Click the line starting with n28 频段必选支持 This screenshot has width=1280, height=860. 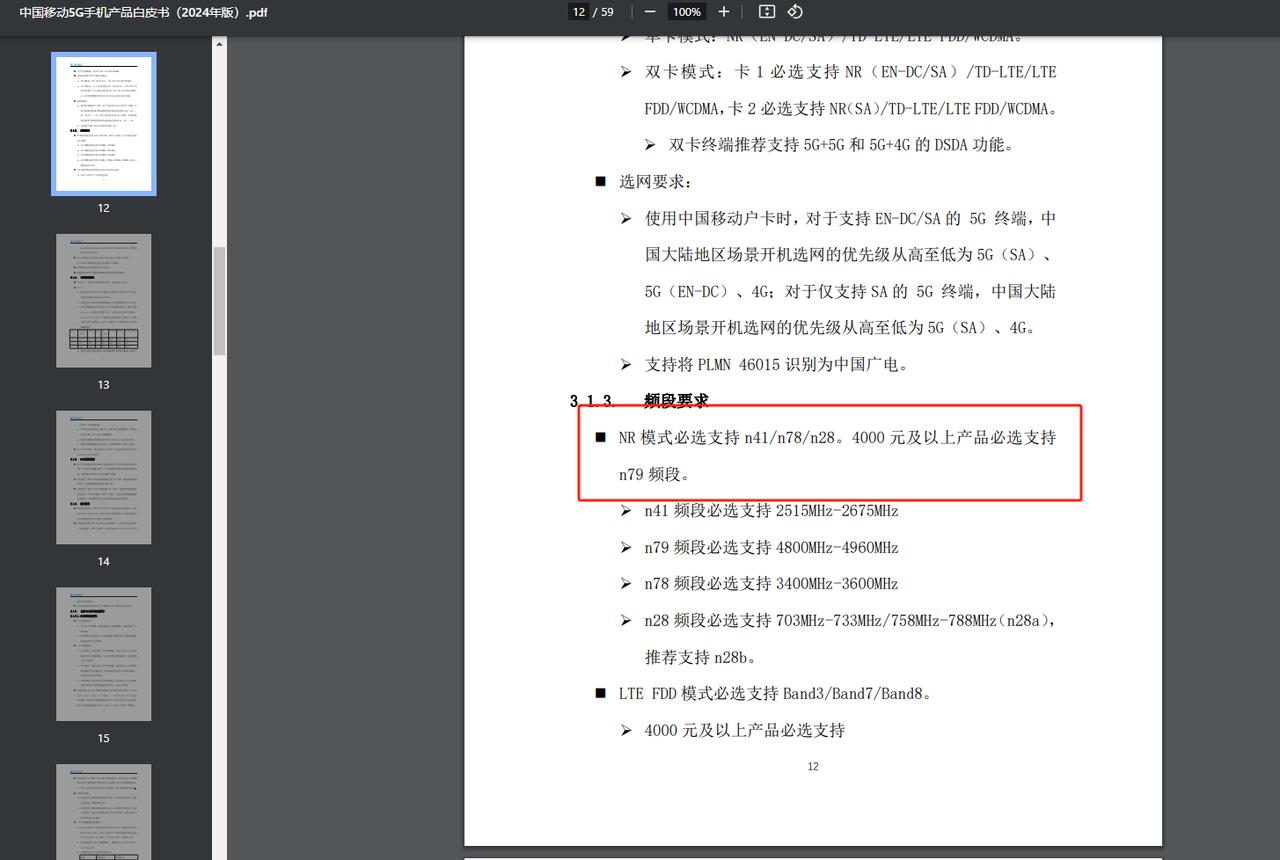tap(850, 621)
